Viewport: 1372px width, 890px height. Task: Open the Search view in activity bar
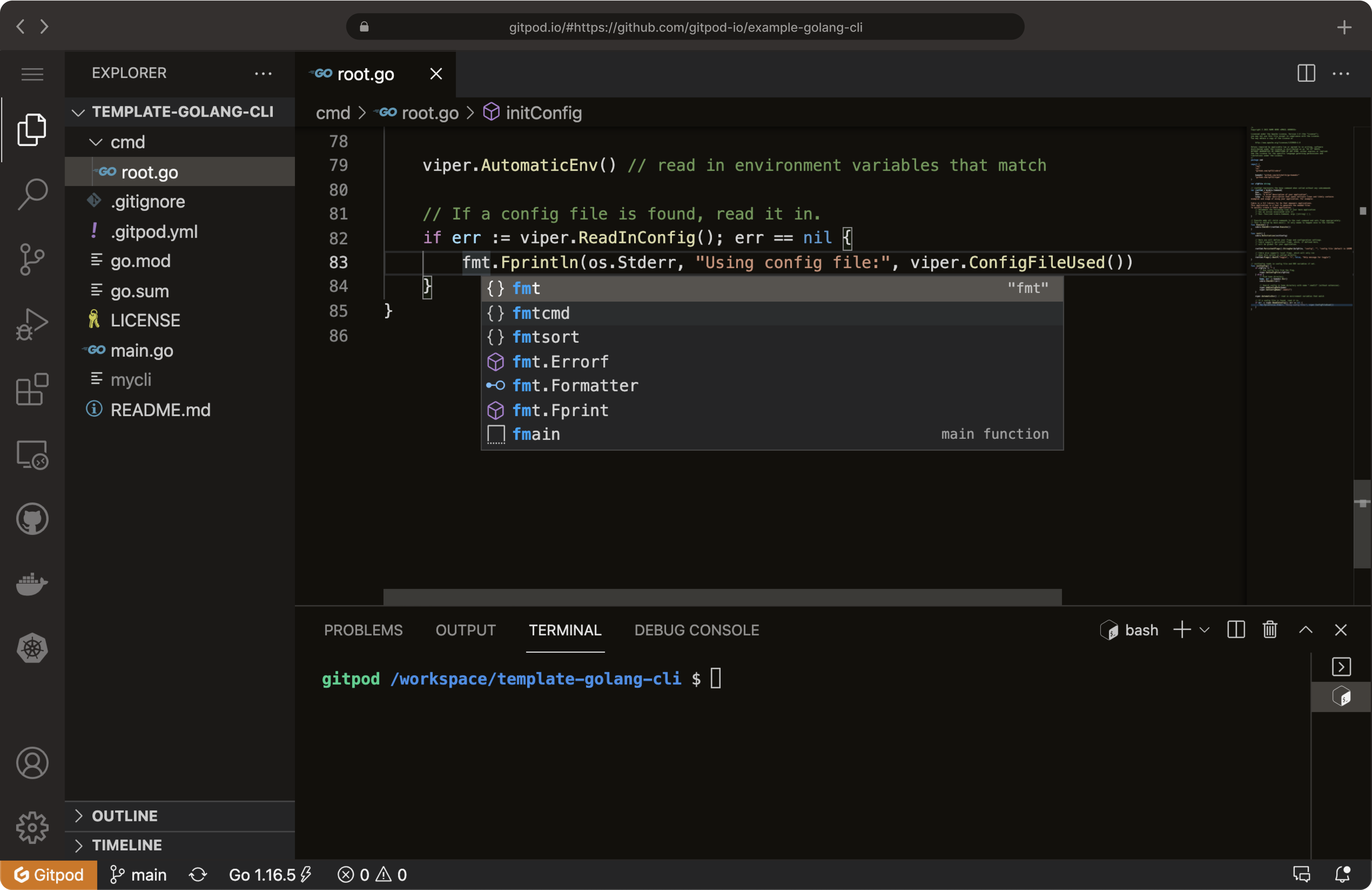(32, 194)
